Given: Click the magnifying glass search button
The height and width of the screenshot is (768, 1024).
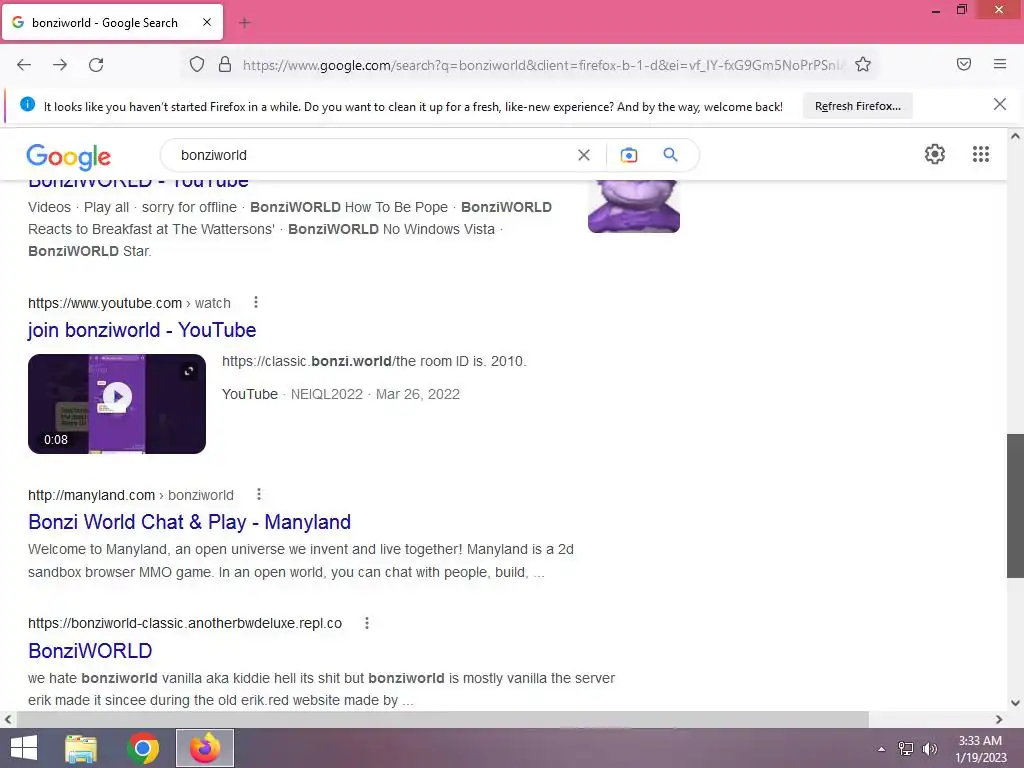Looking at the screenshot, I should tap(670, 155).
